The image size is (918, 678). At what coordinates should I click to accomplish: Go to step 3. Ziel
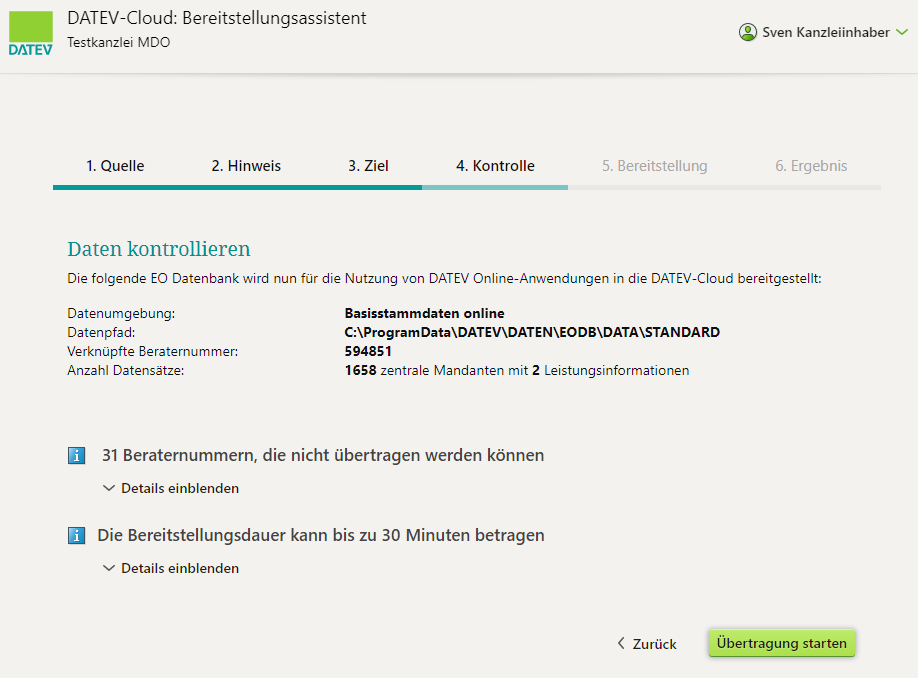[368, 166]
